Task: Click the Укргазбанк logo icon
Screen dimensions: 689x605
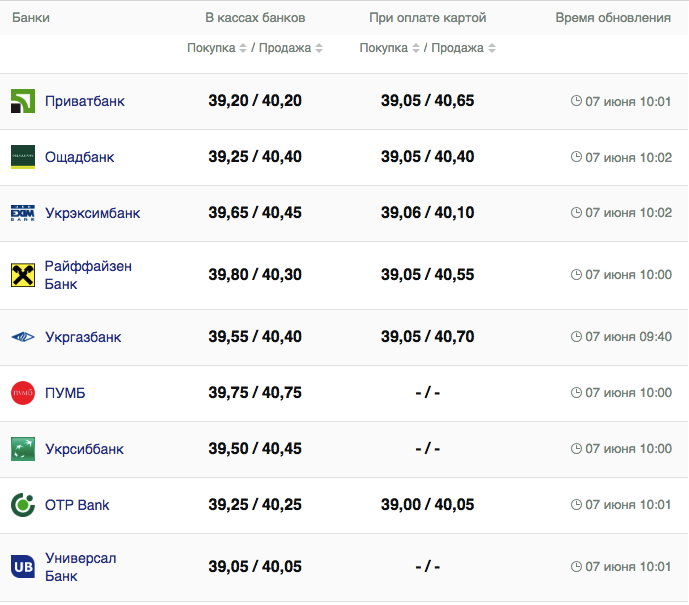Action: click(23, 337)
